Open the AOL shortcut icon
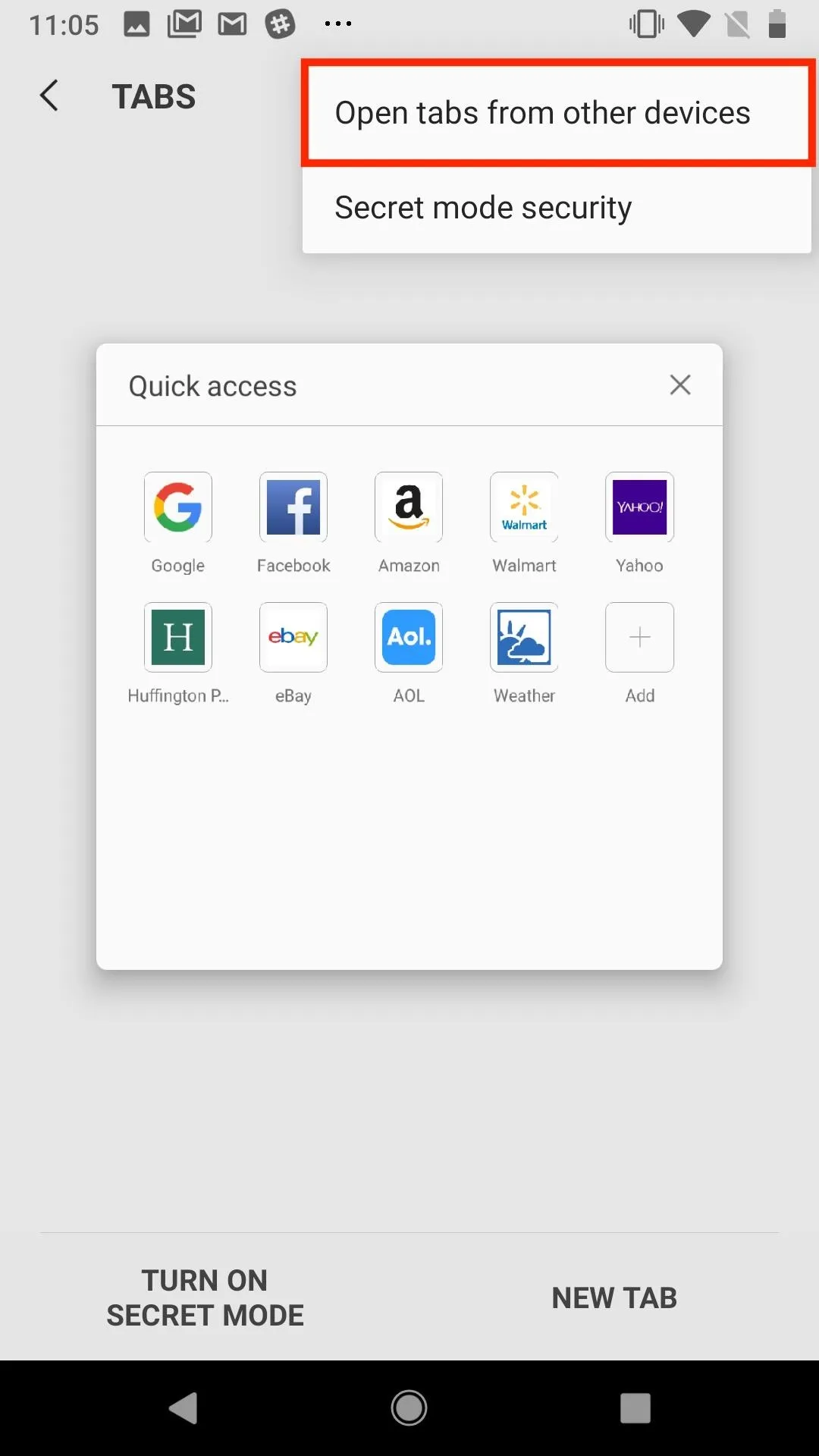The width and height of the screenshot is (819, 1456). [409, 637]
